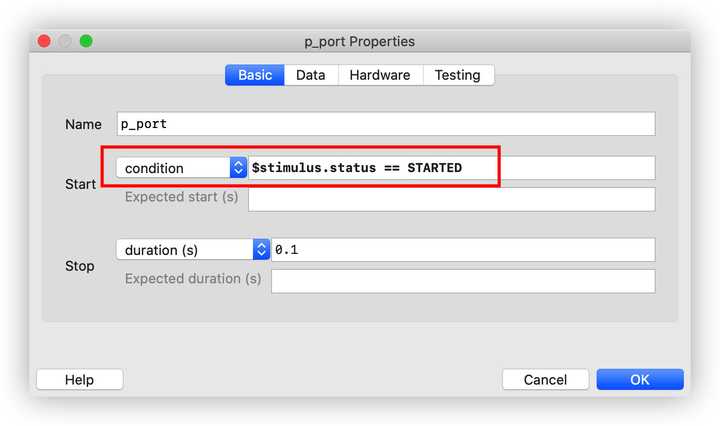Edit the Stop value field showing 0.1
The width and height of the screenshot is (720, 426).
[463, 249]
